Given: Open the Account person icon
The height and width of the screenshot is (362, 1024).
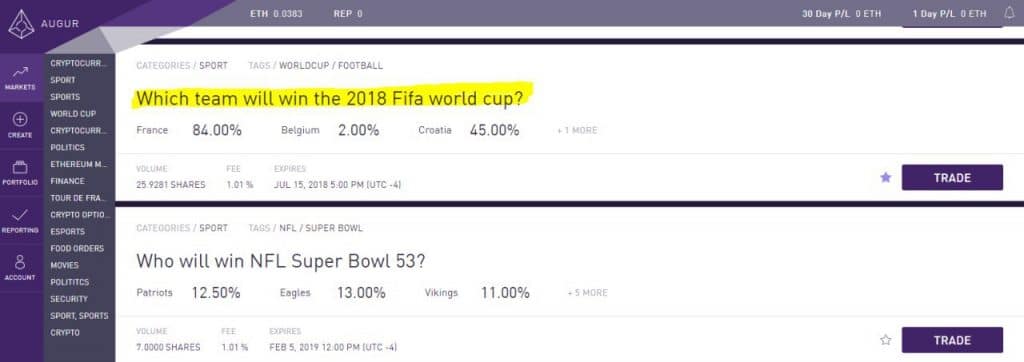Looking at the screenshot, I should [x=20, y=262].
